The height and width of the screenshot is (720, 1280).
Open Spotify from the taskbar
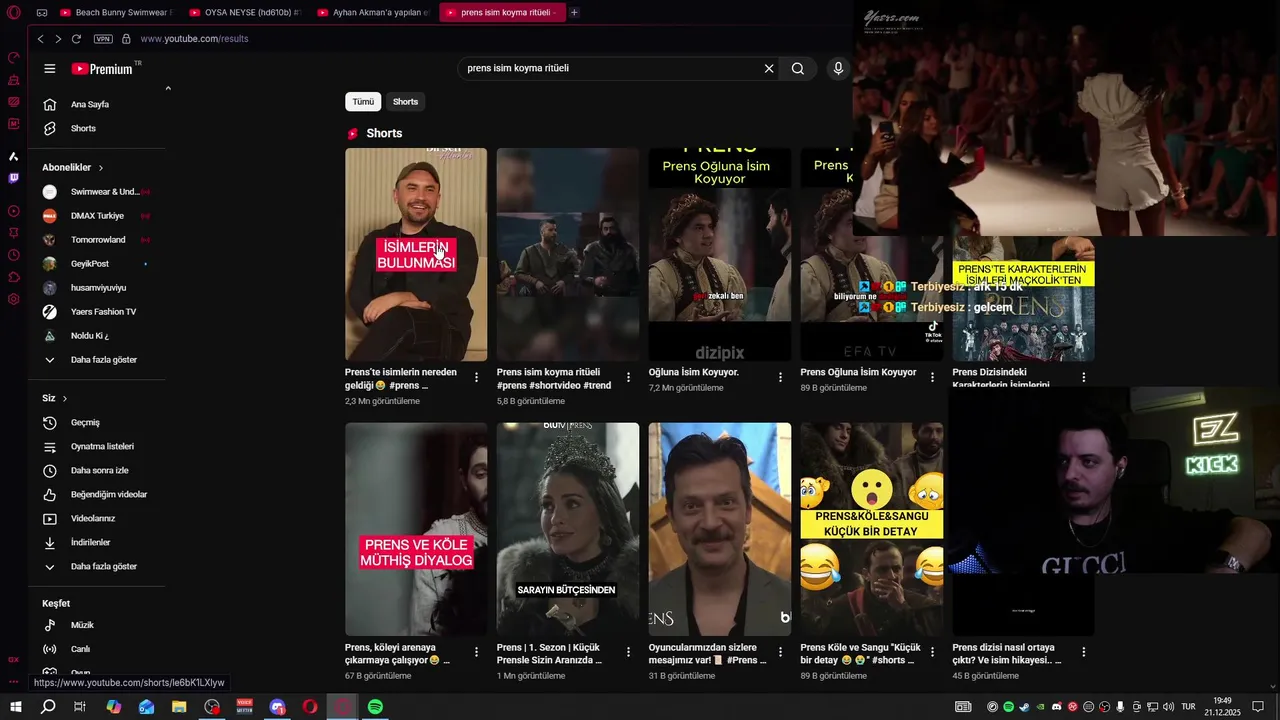coord(375,707)
